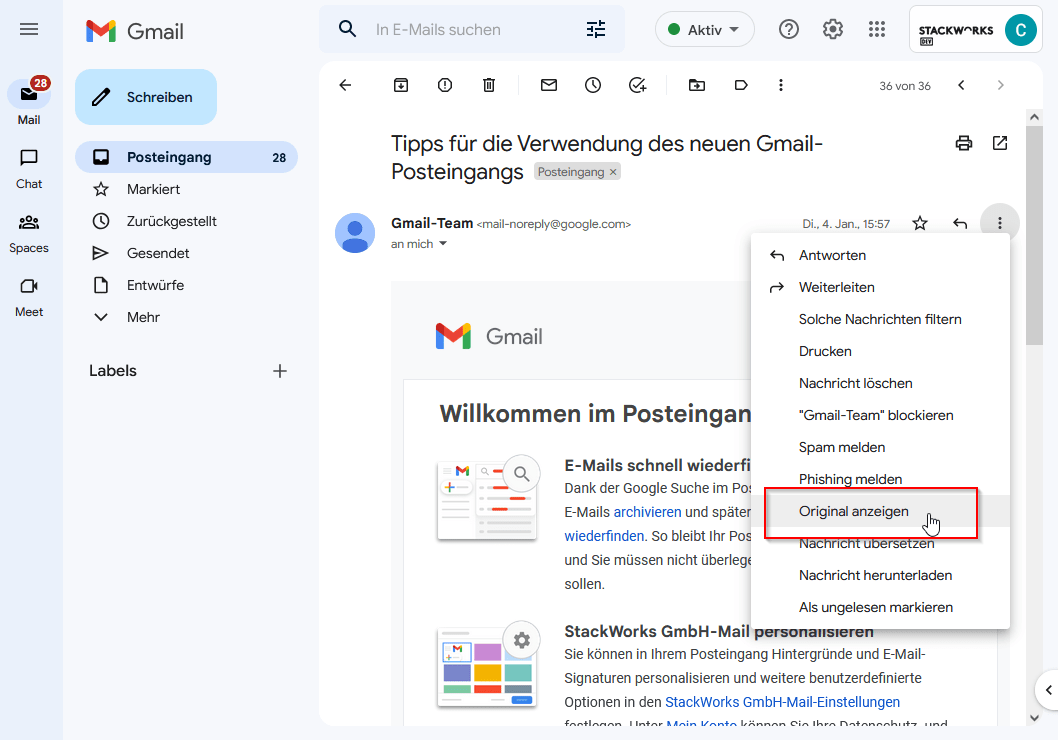Star this message from Gmail-Team

[920, 223]
